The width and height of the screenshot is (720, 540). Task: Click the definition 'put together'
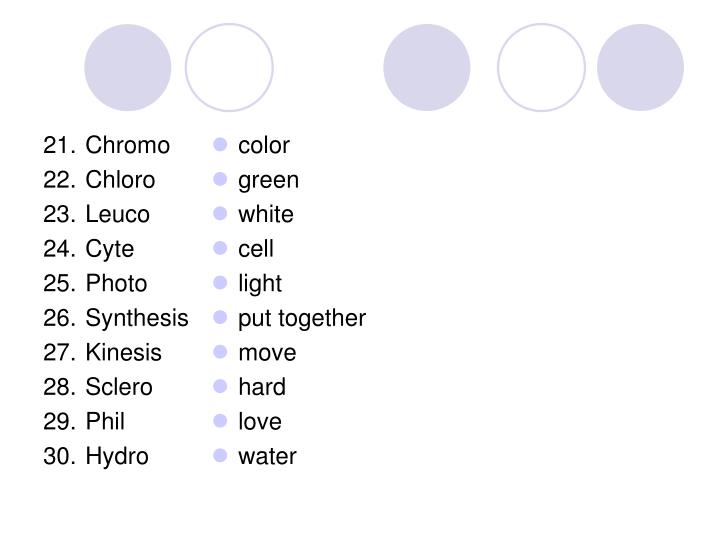[x=302, y=319]
